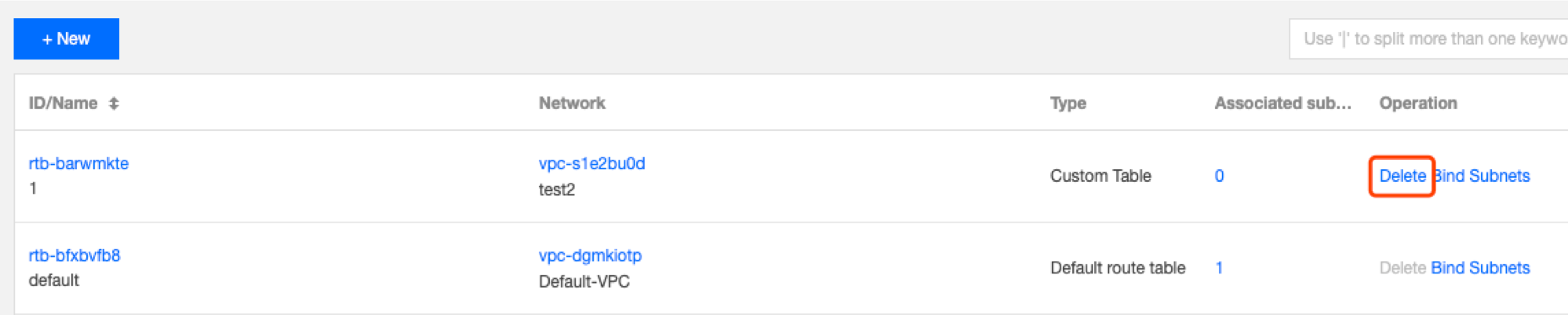Image resolution: width=1568 pixels, height=315 pixels.
Task: Click the + New button
Action: point(67,38)
